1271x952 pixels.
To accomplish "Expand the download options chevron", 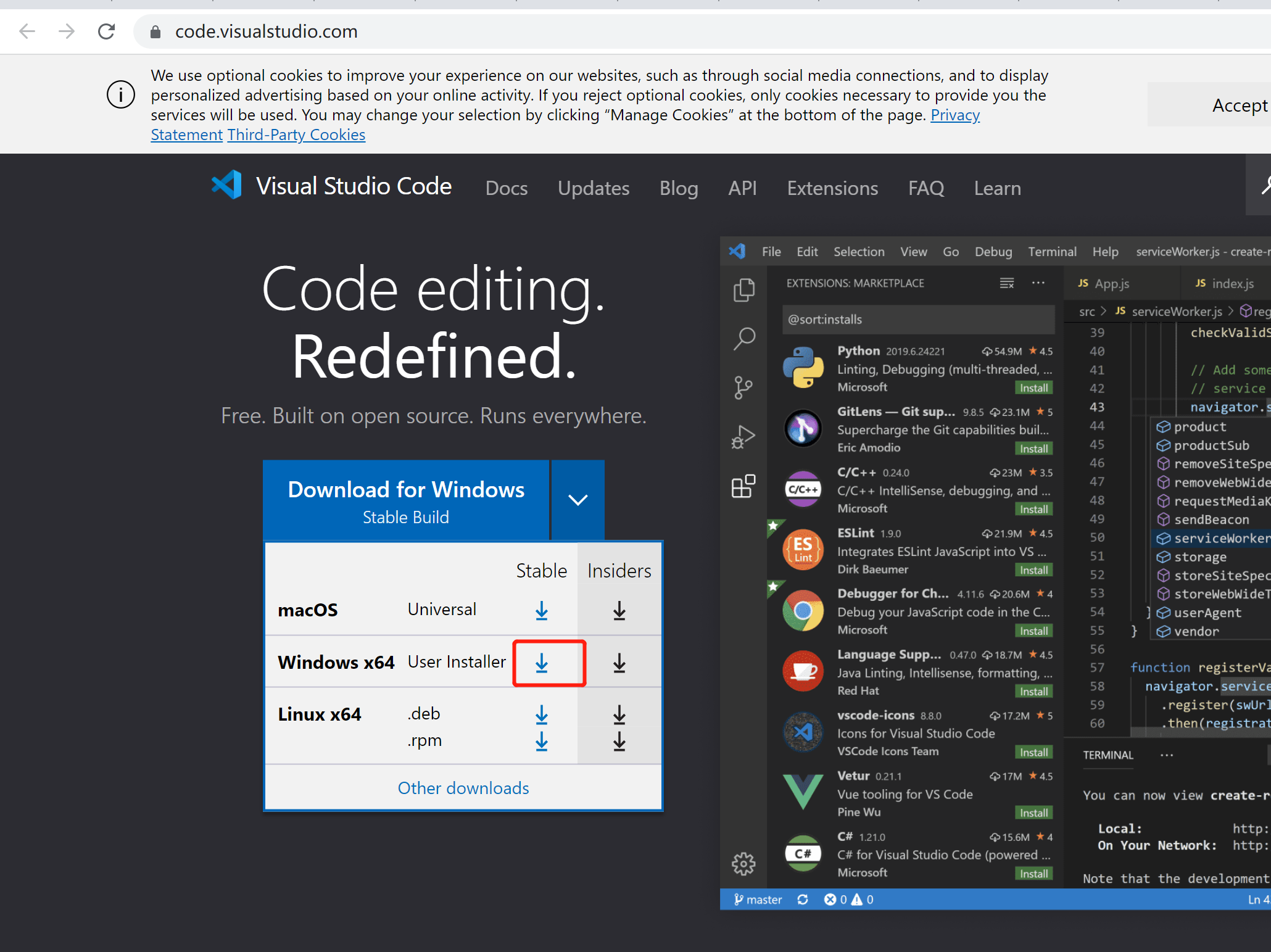I will coord(578,500).
